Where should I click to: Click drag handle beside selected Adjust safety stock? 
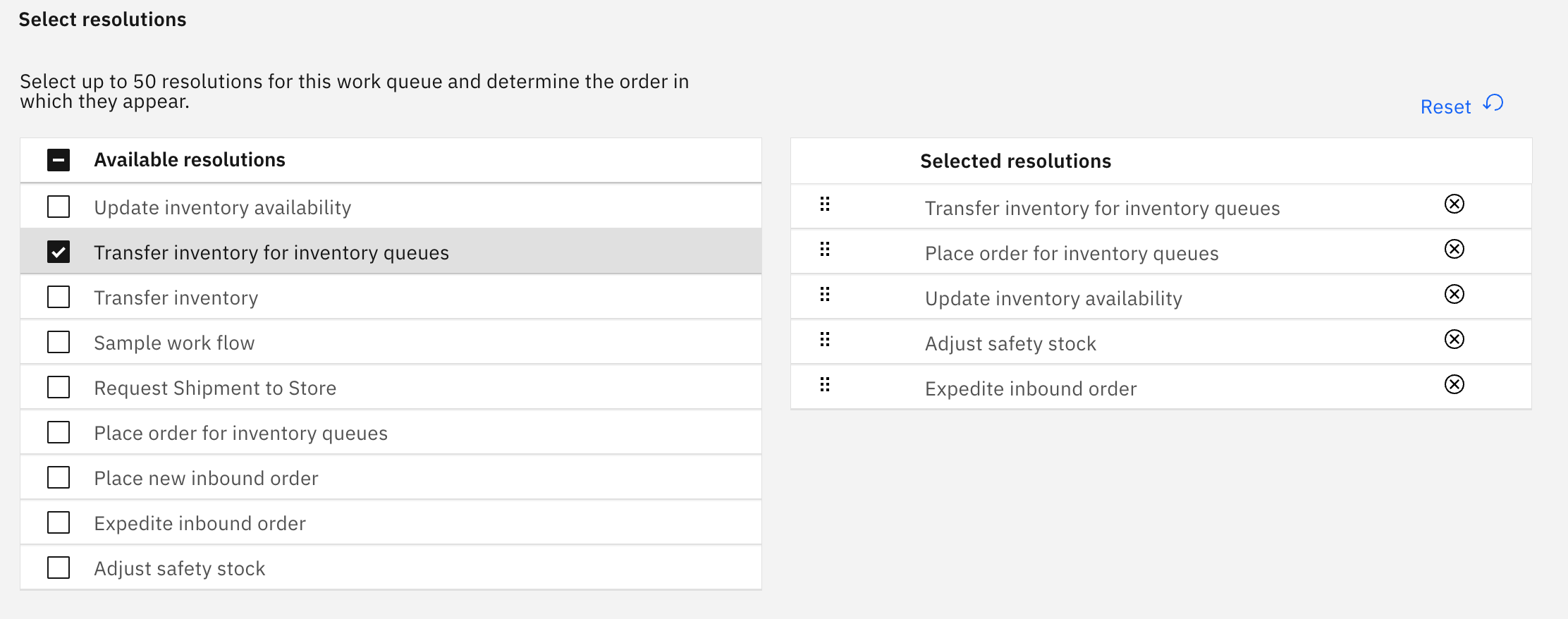point(825,340)
